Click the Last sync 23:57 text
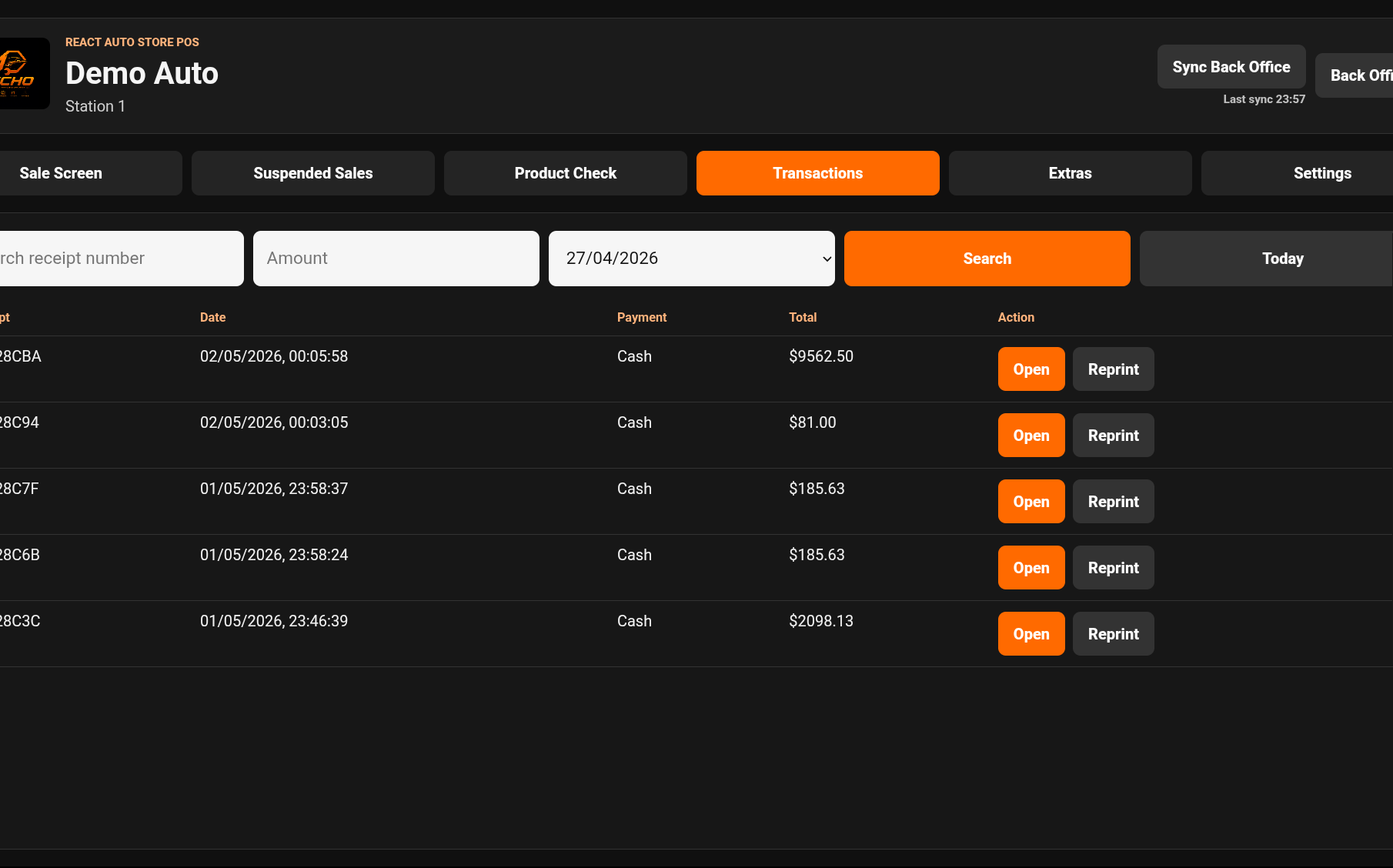 click(x=1264, y=99)
